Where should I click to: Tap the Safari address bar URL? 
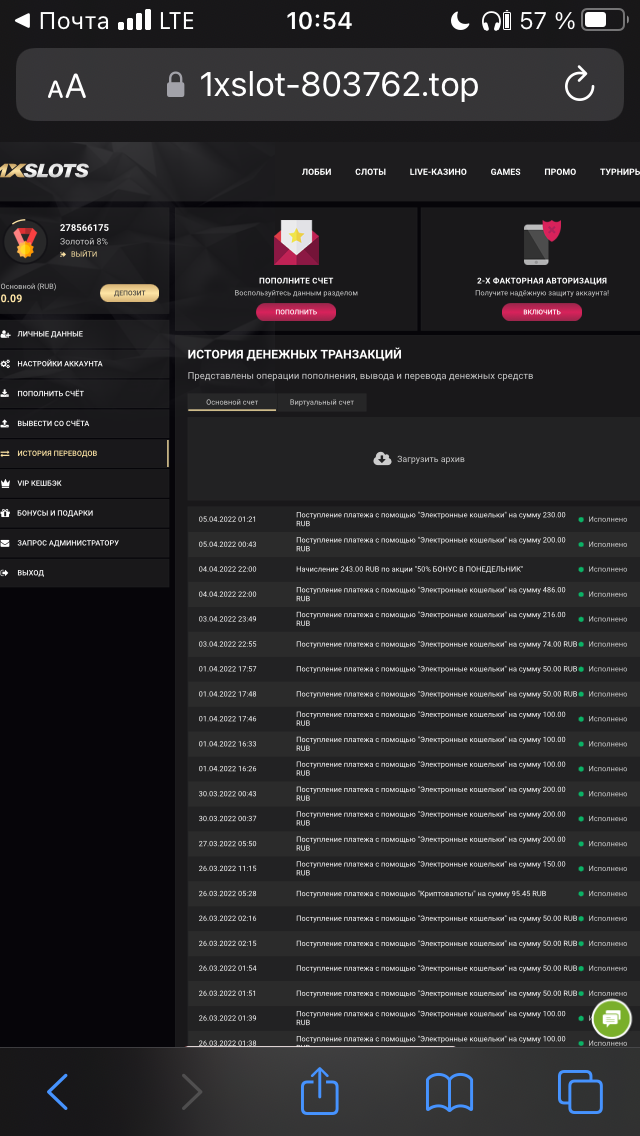pos(338,86)
